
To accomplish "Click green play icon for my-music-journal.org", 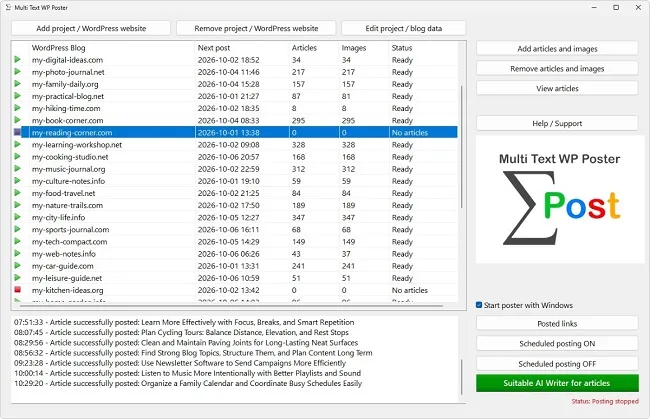I will pos(17,169).
